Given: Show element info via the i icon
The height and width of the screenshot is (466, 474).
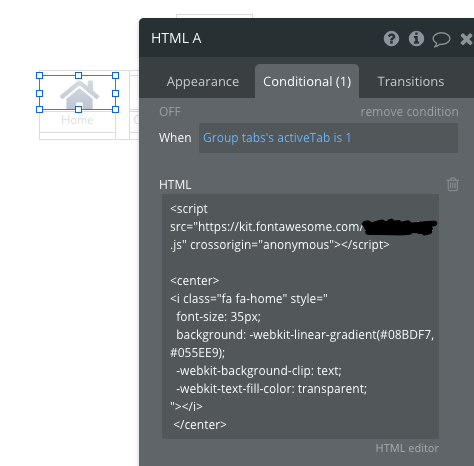Looking at the screenshot, I should (416, 39).
